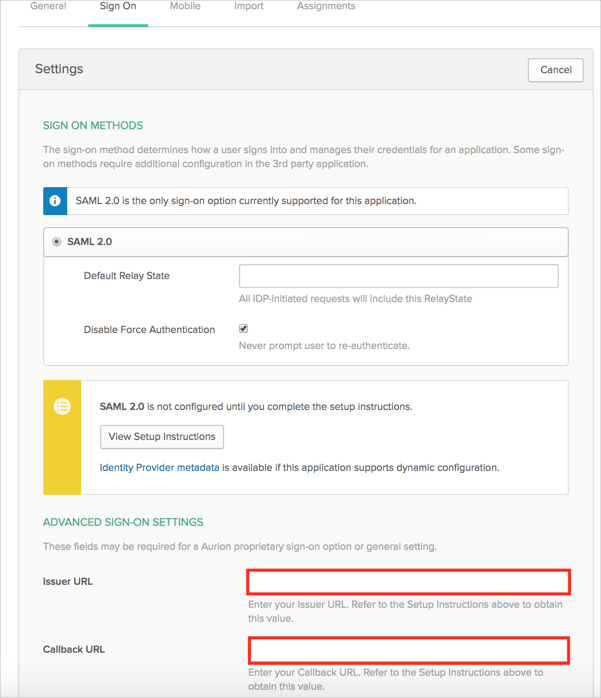The height and width of the screenshot is (698, 601).
Task: Switch to the General tab
Action: pyautogui.click(x=48, y=7)
